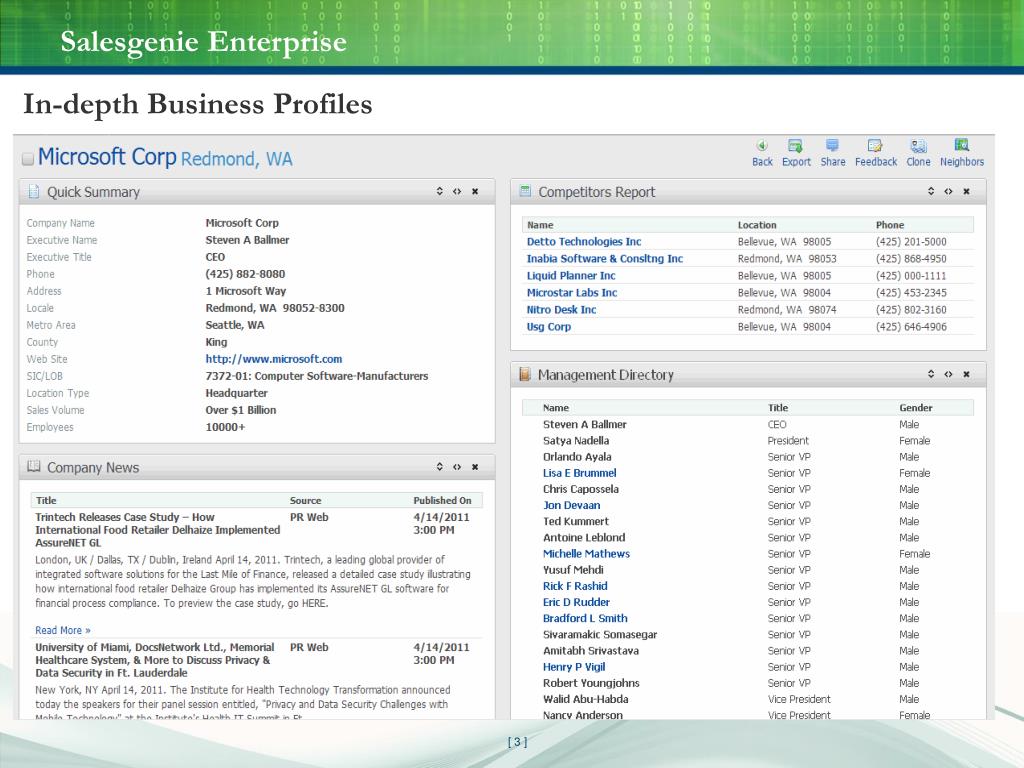
Task: Collapse the Management Directory panel
Action: pyautogui.click(x=931, y=374)
